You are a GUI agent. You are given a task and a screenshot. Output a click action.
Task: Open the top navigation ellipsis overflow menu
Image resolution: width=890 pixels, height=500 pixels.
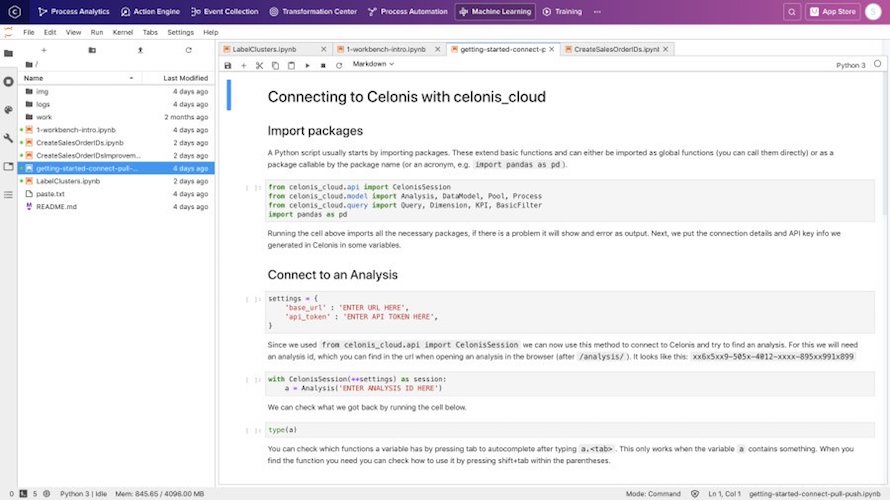coord(597,12)
